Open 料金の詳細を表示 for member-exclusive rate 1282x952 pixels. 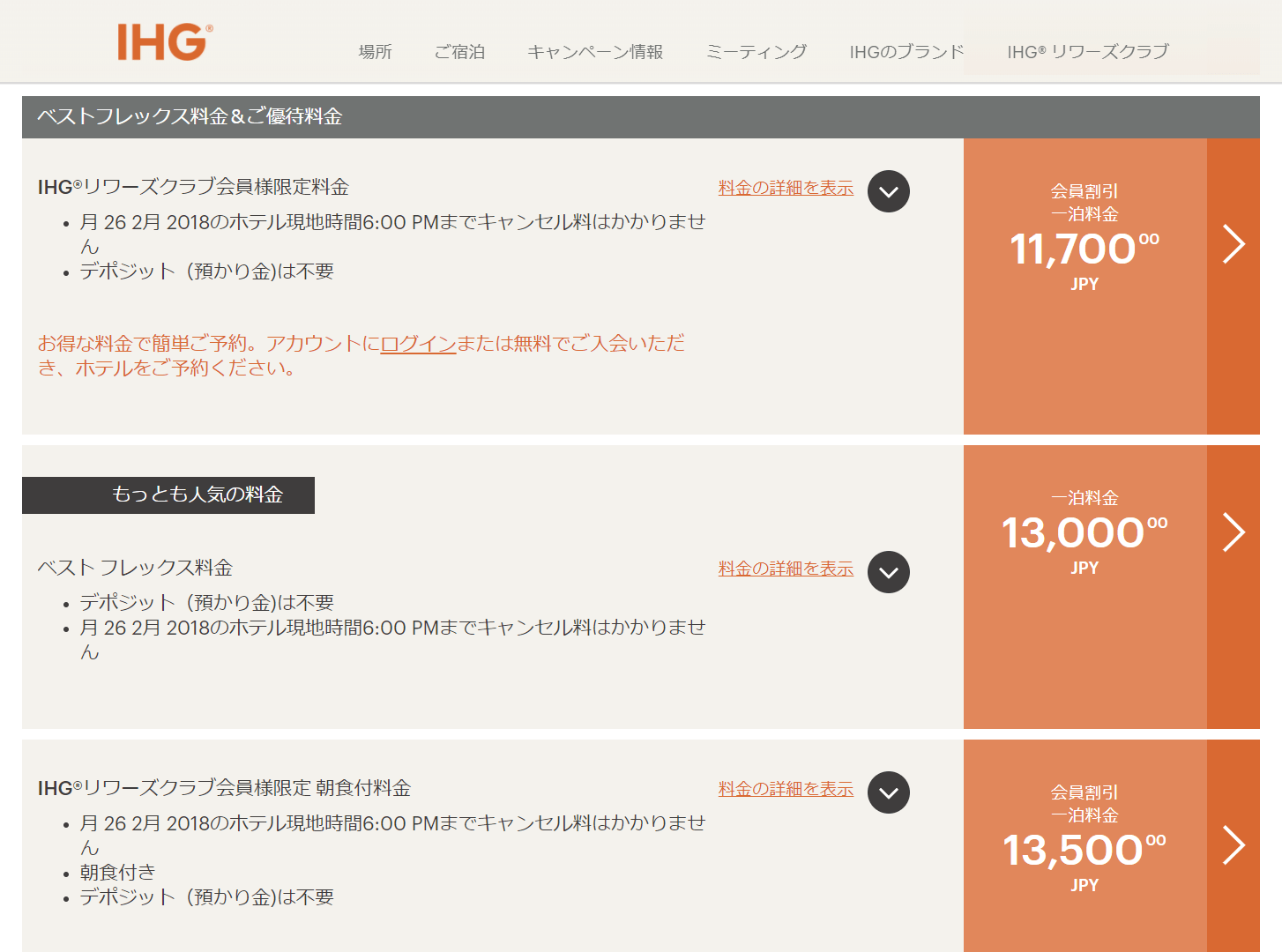coord(786,188)
